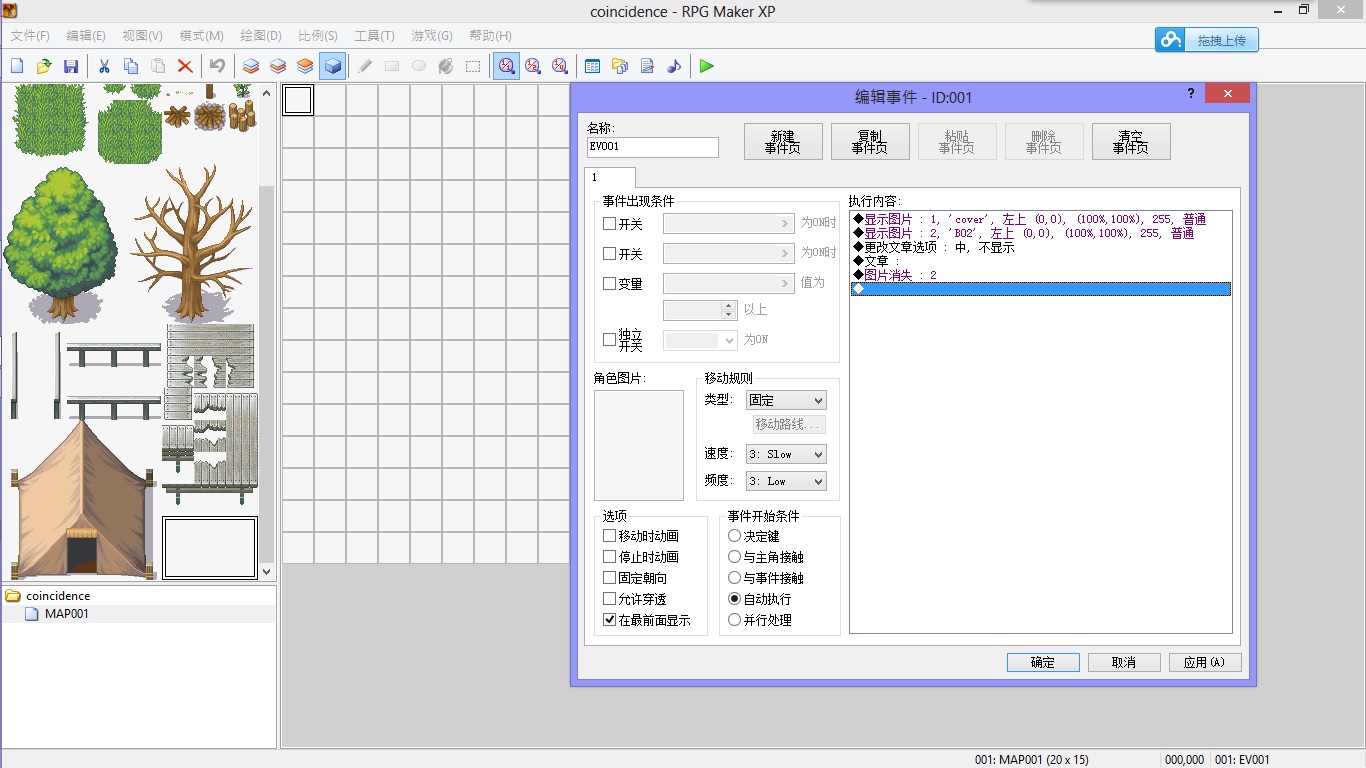The height and width of the screenshot is (768, 1366).
Task: Open the 文件(F) menu
Action: (30, 36)
